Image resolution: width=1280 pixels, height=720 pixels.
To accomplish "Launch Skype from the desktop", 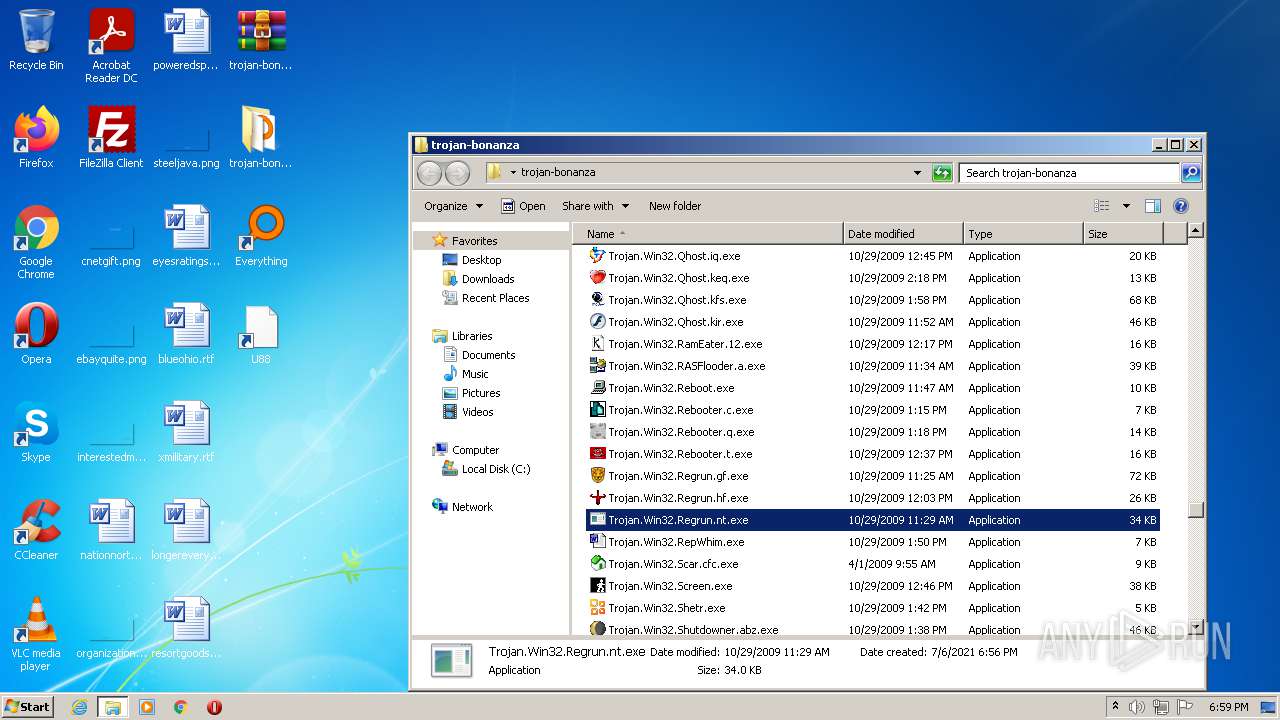I will coord(36,432).
